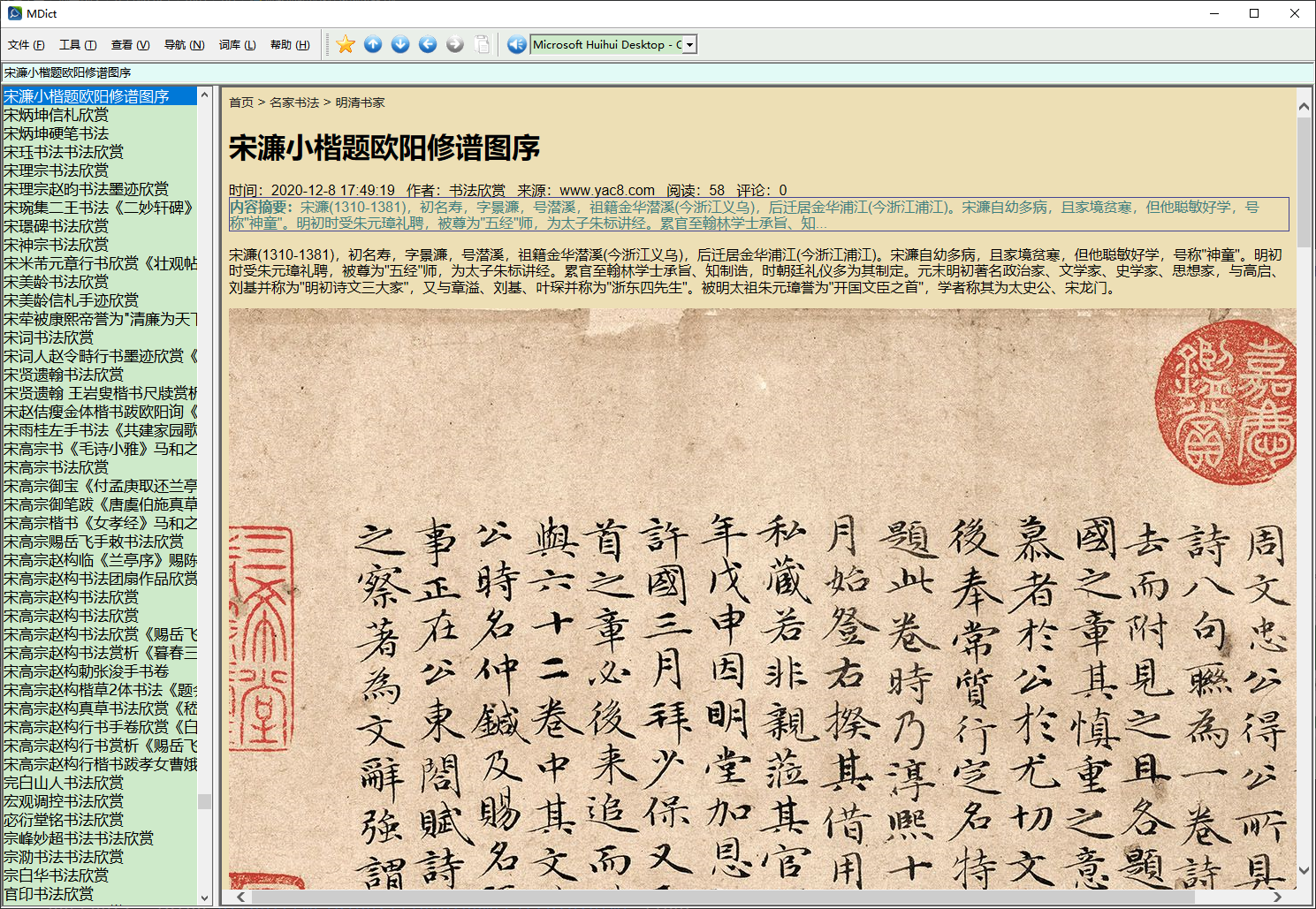Open the 文件 (F) menu
1316x909 pixels.
click(27, 45)
